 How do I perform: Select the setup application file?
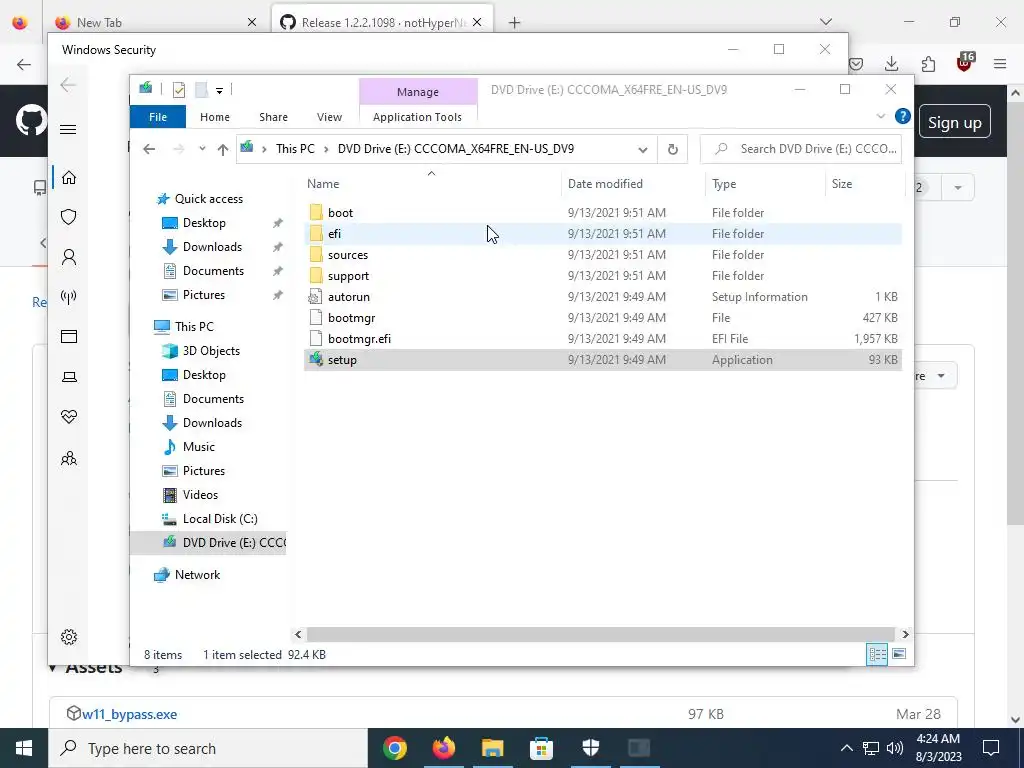(602, 360)
